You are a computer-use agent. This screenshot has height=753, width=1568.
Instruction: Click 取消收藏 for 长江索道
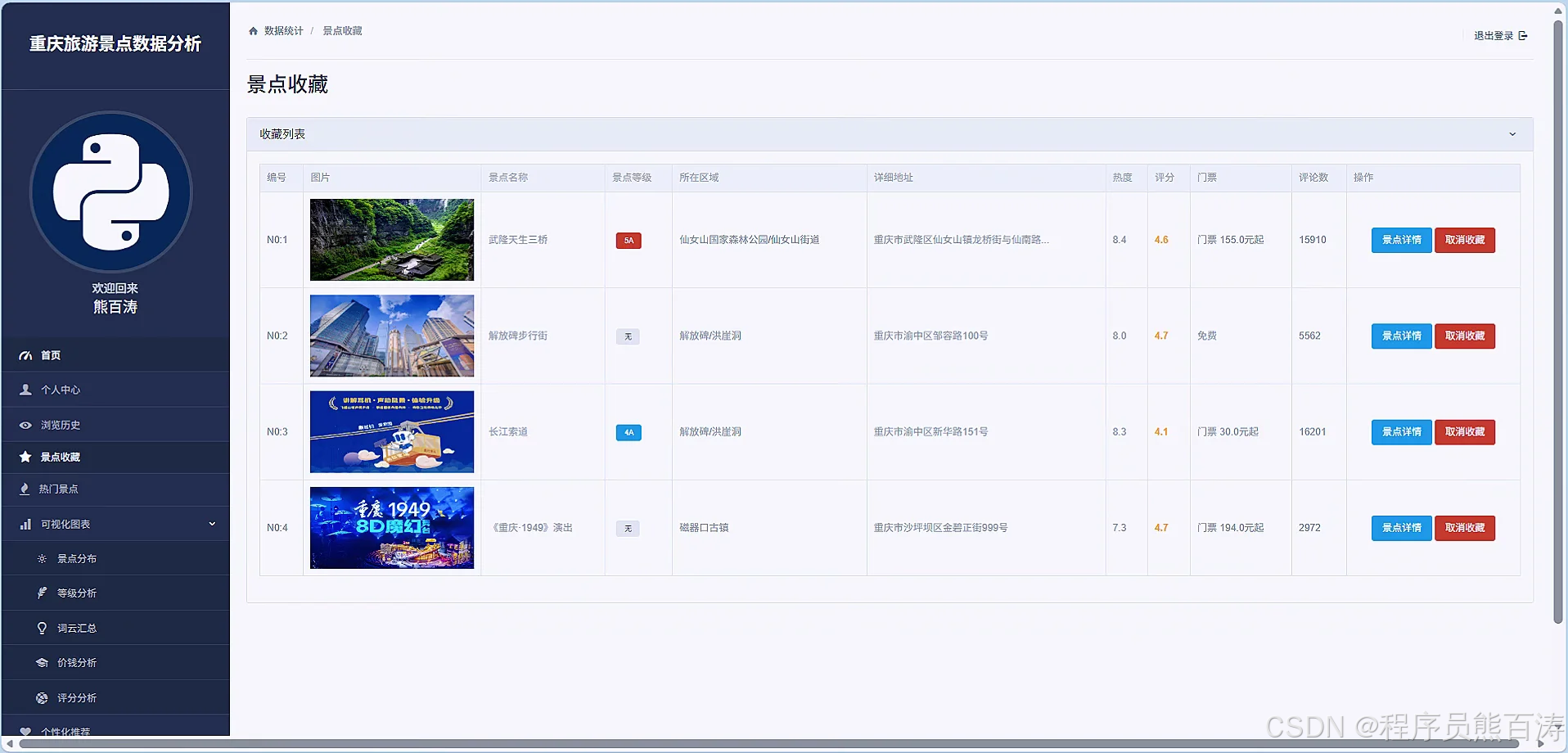[x=1464, y=431]
